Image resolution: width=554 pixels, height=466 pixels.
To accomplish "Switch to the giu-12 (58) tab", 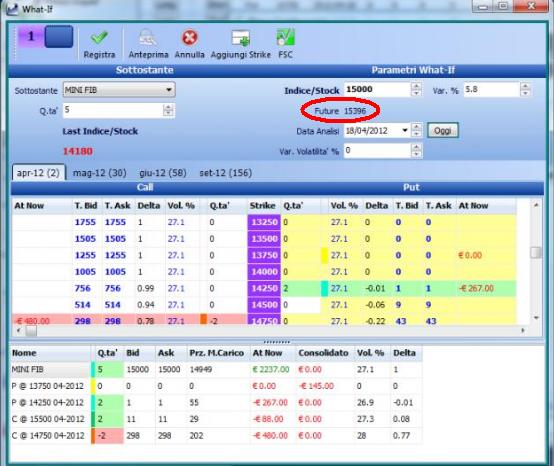I will pyautogui.click(x=163, y=173).
